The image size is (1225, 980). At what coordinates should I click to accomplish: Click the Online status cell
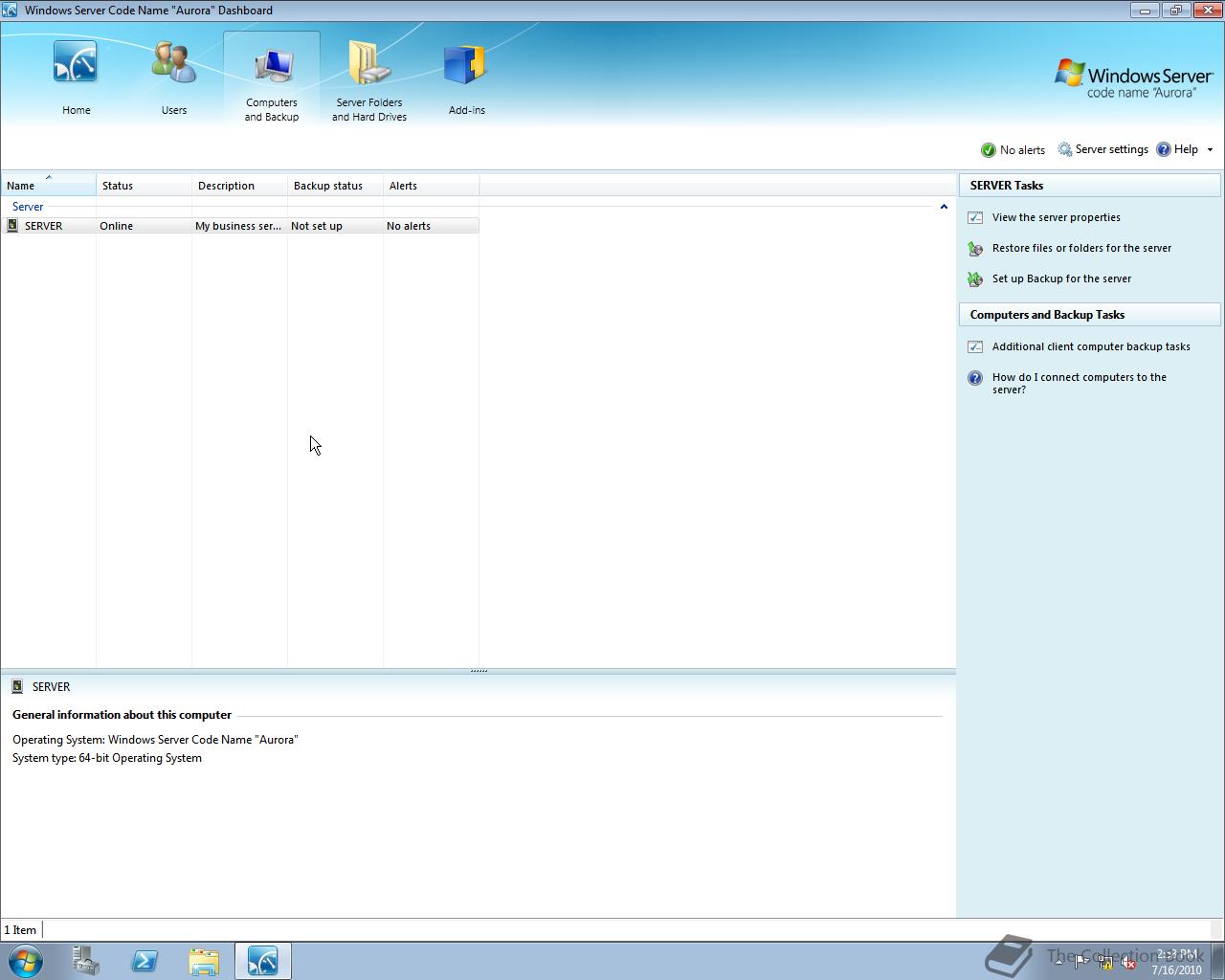pyautogui.click(x=117, y=226)
